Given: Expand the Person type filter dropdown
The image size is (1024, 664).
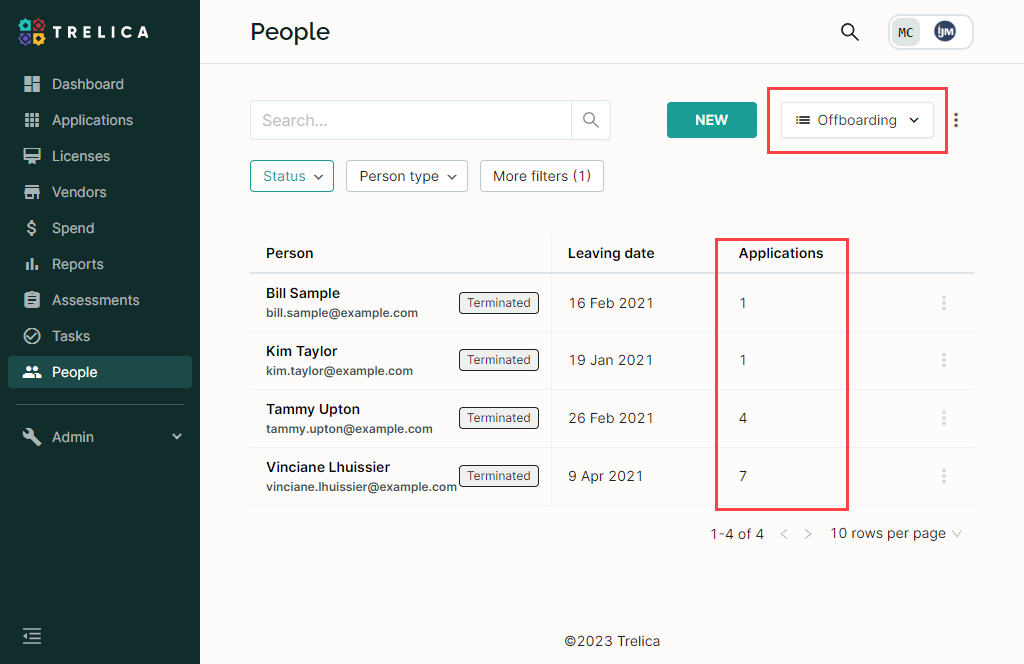Looking at the screenshot, I should (x=407, y=176).
